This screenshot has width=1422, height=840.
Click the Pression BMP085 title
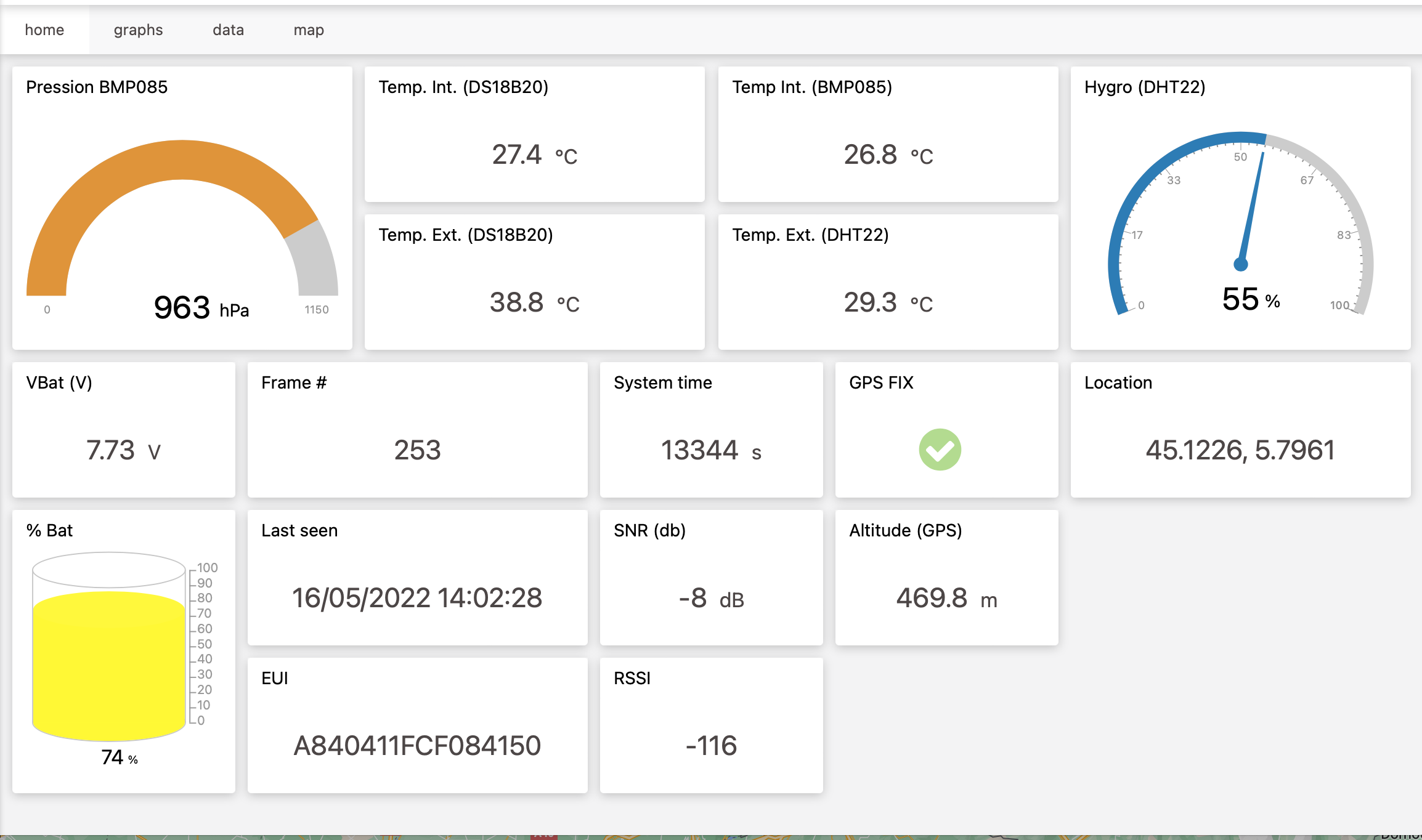coord(97,87)
